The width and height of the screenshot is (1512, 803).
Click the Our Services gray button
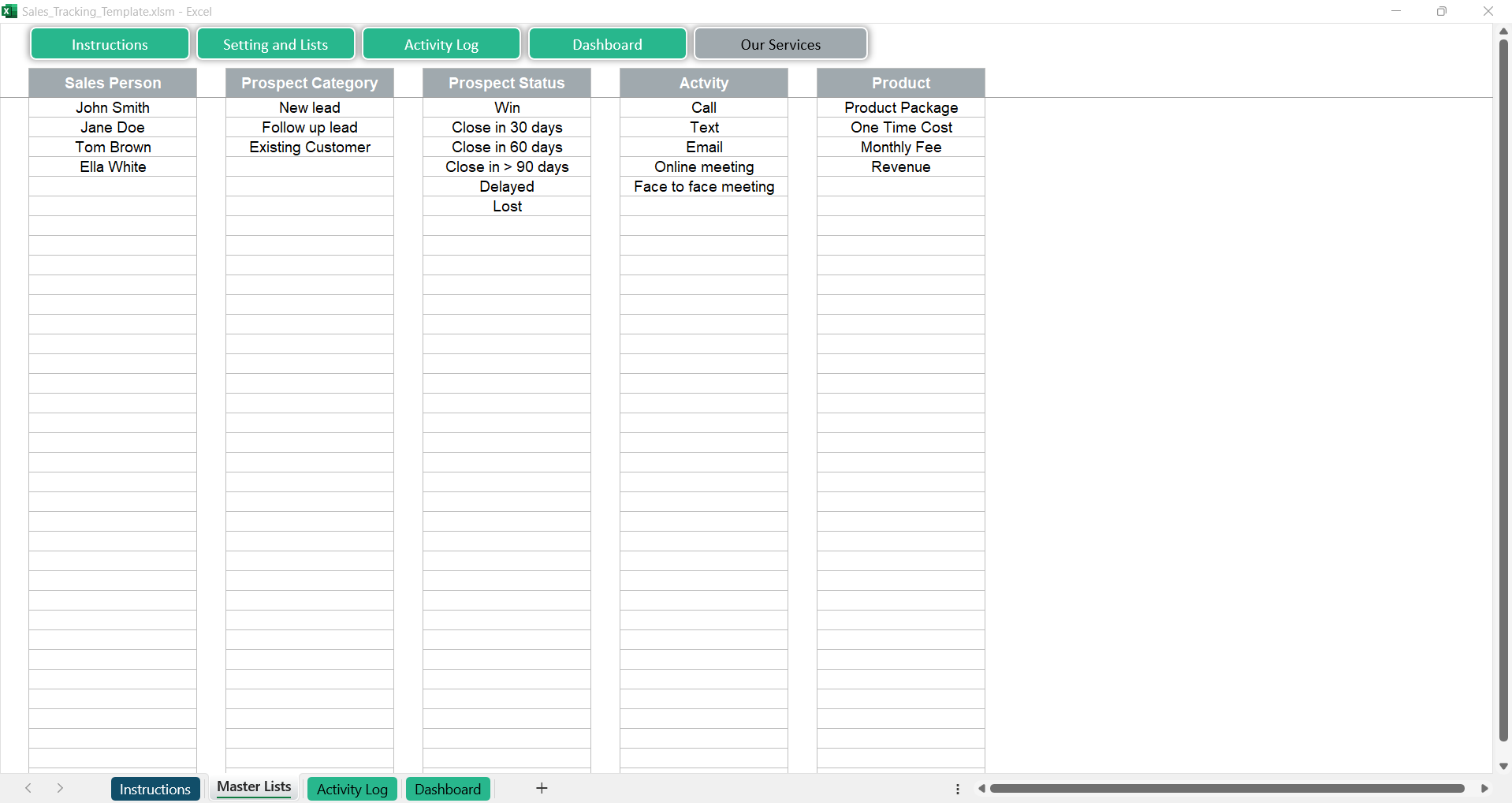780,44
